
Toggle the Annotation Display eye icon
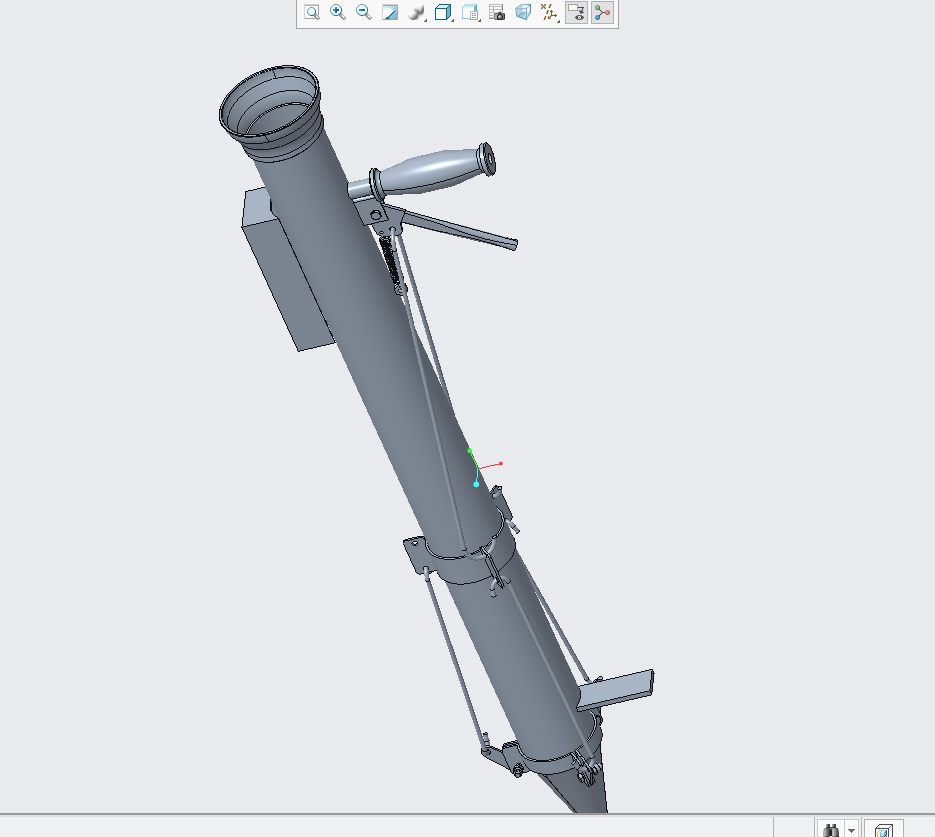[x=576, y=13]
